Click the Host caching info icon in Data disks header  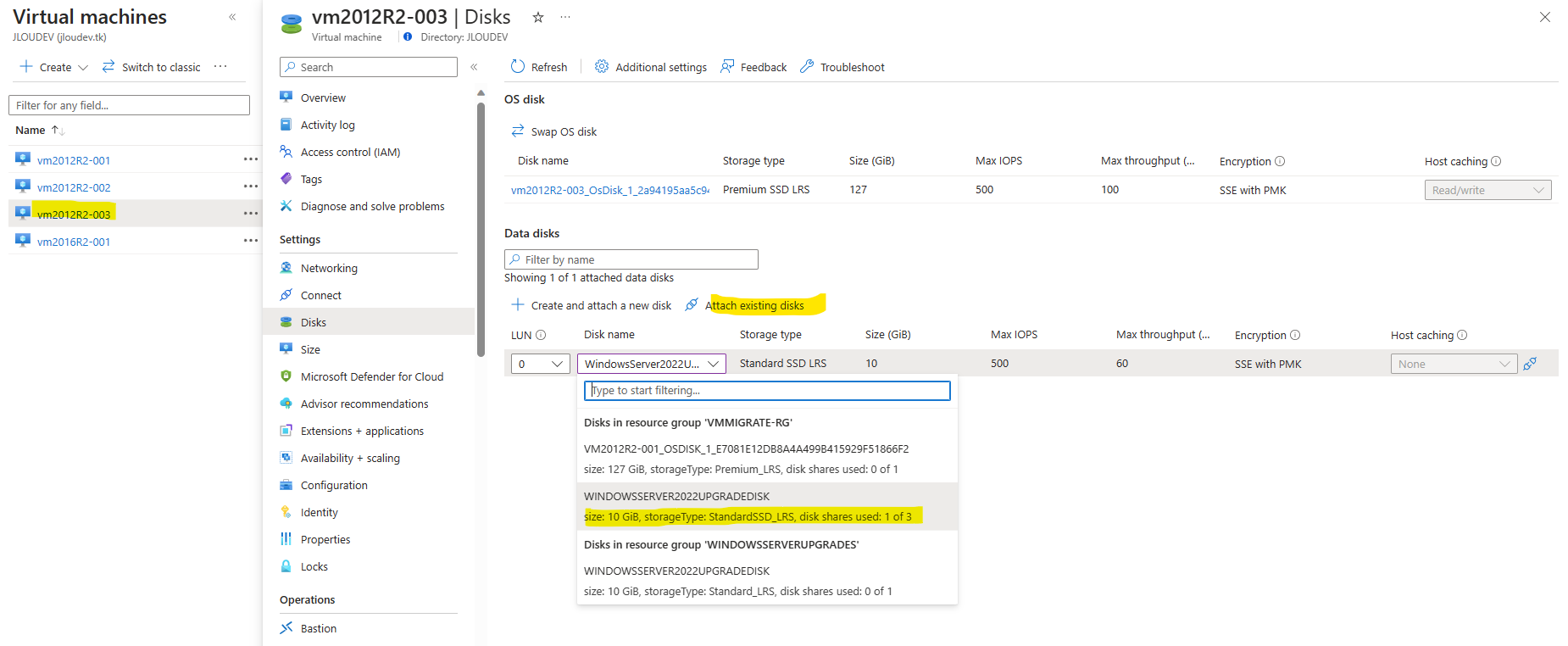tap(1462, 335)
